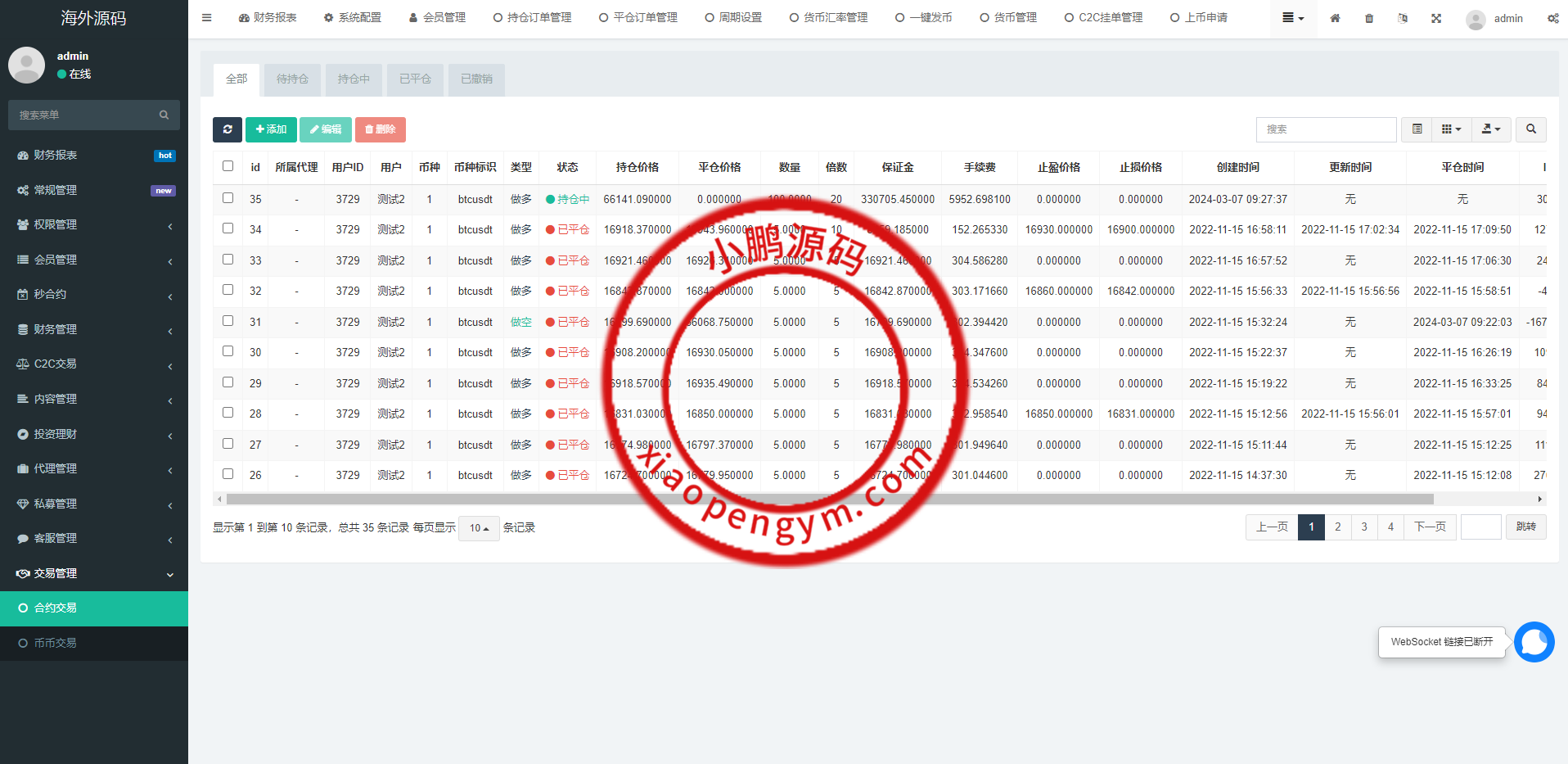Open the columns grid dropdown
This screenshot has height=764, width=1568.
click(x=1451, y=129)
